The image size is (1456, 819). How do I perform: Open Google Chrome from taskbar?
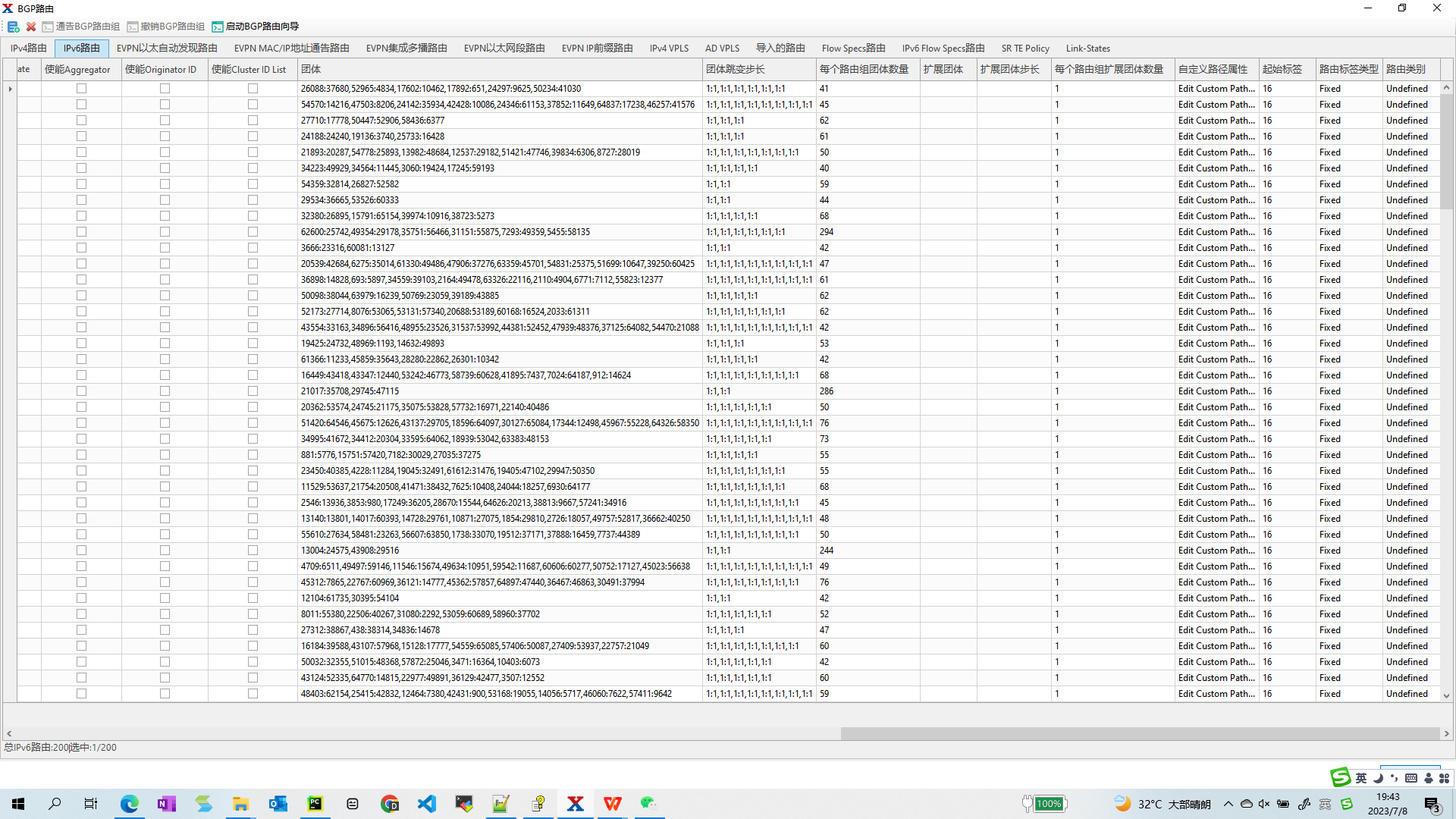[x=390, y=804]
